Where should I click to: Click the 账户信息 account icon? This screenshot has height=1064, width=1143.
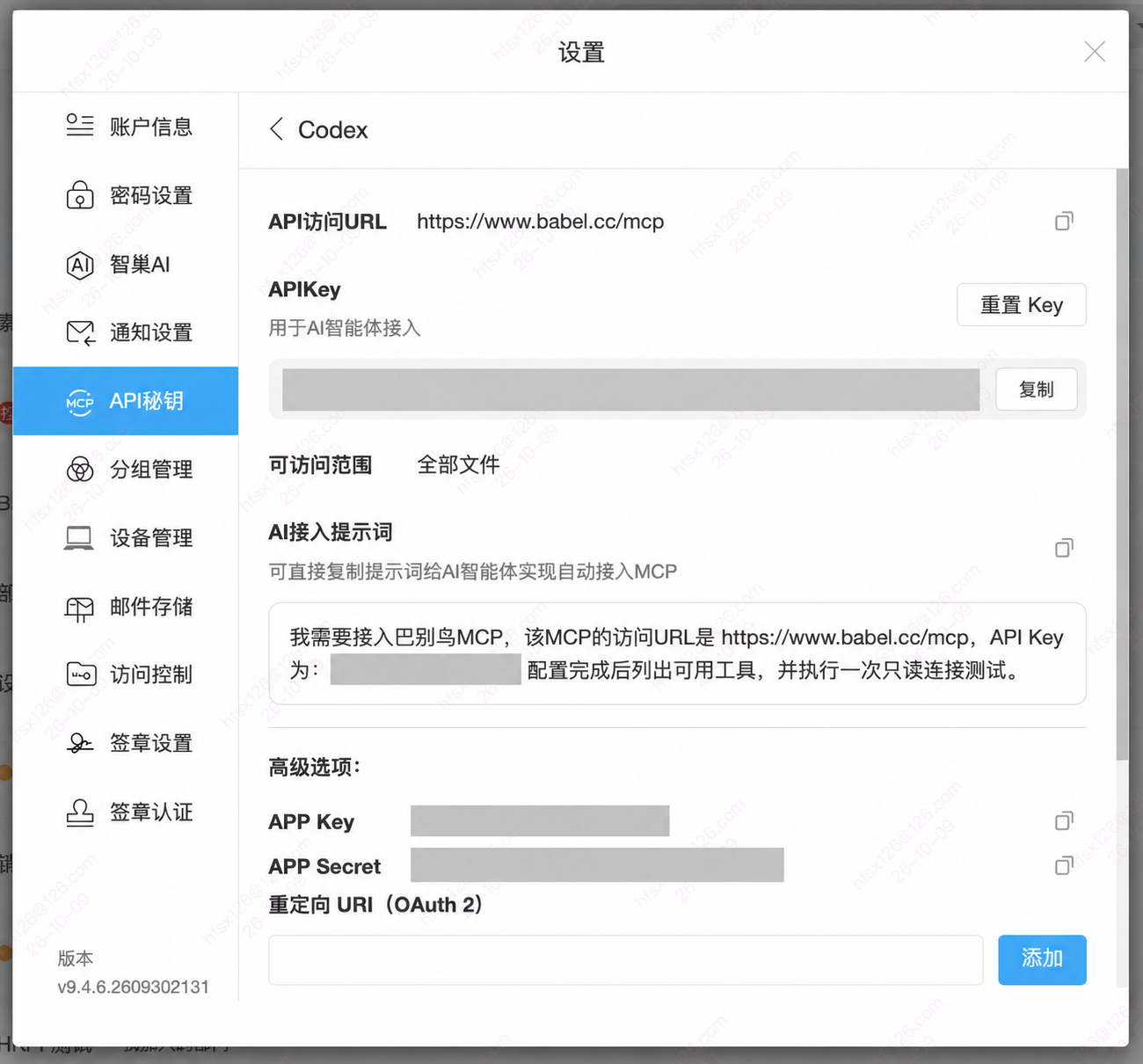80,125
